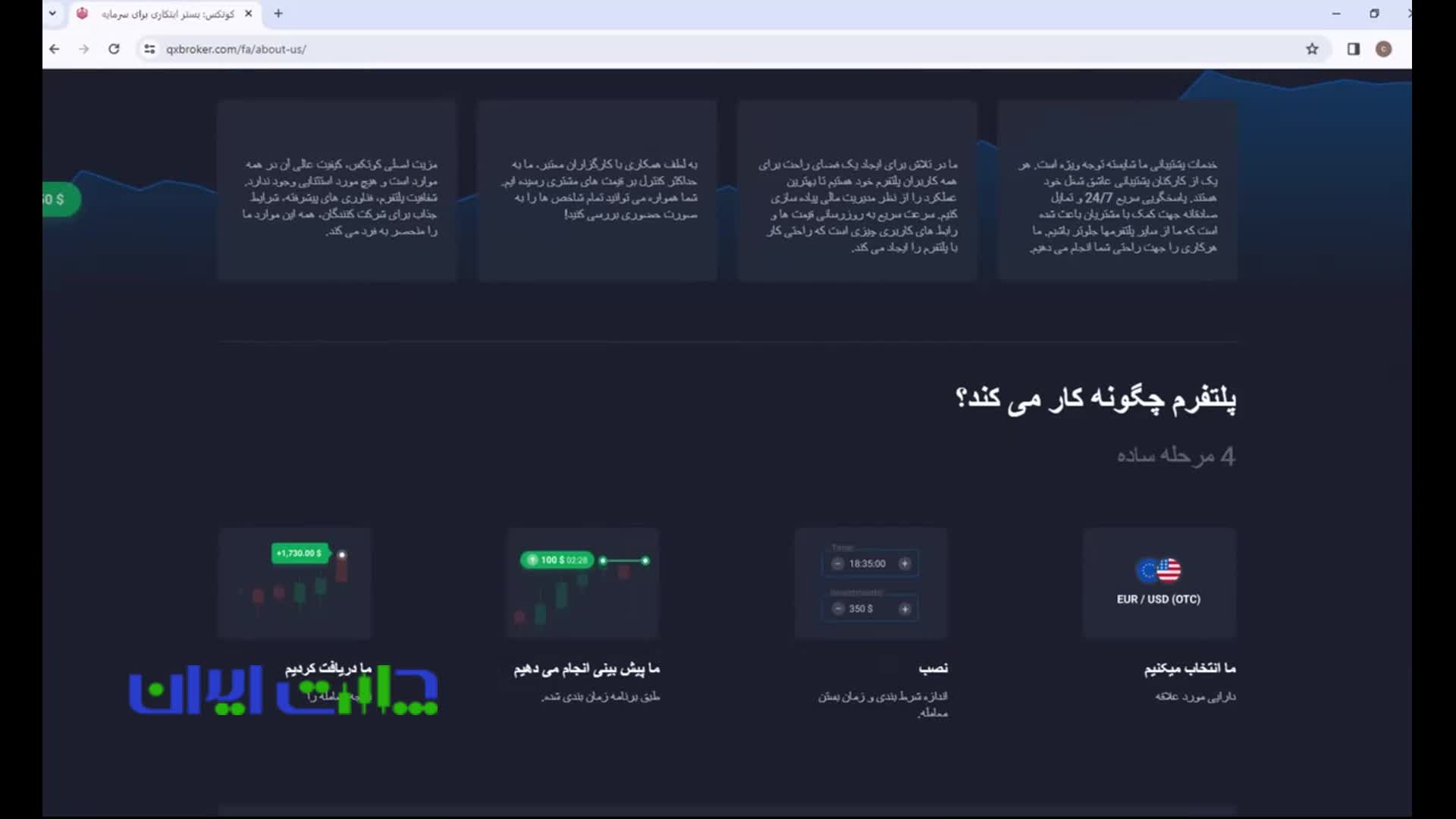Image resolution: width=1456 pixels, height=819 pixels.
Task: Close the current browser tab
Action: 248,14
